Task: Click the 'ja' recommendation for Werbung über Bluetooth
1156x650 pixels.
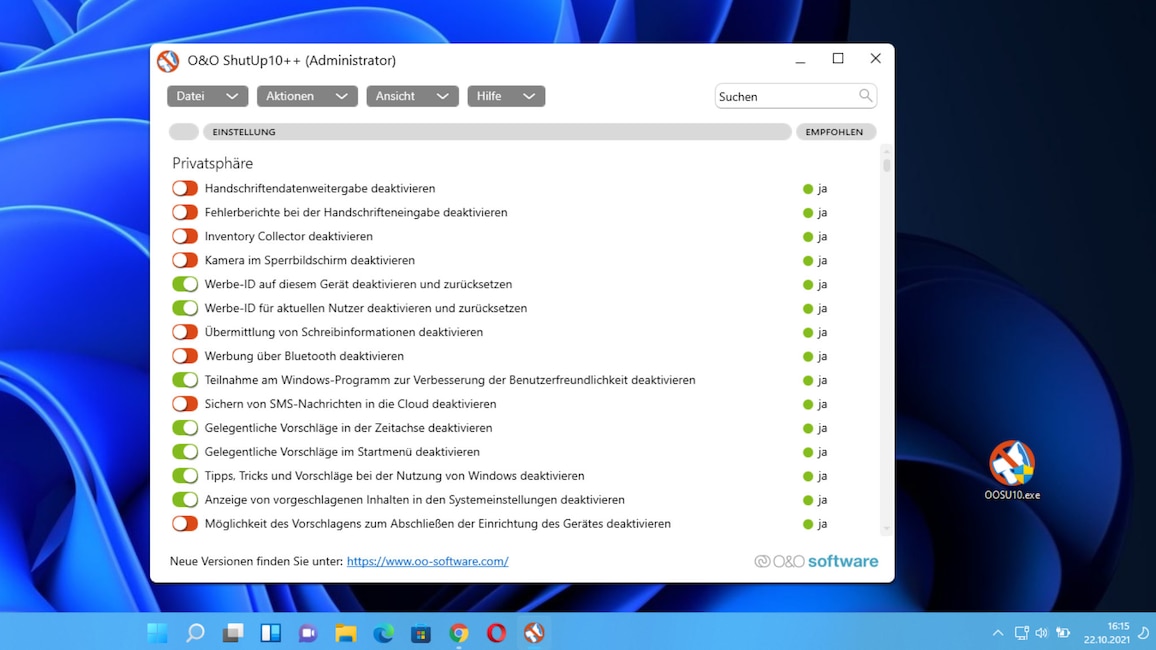Action: point(822,356)
